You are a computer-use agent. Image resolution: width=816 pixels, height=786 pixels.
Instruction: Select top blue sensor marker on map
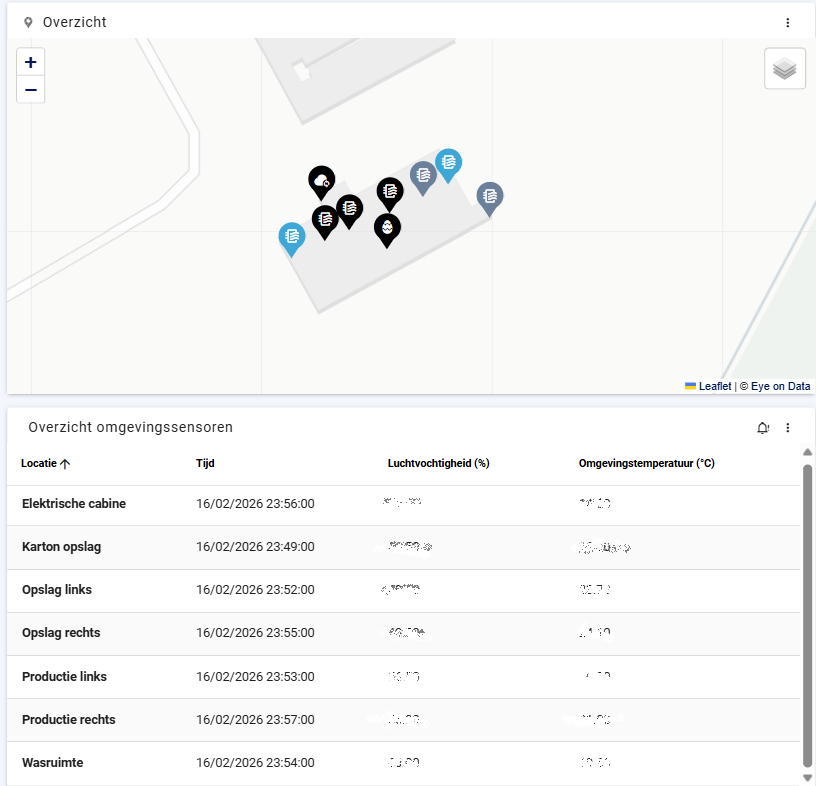448,166
